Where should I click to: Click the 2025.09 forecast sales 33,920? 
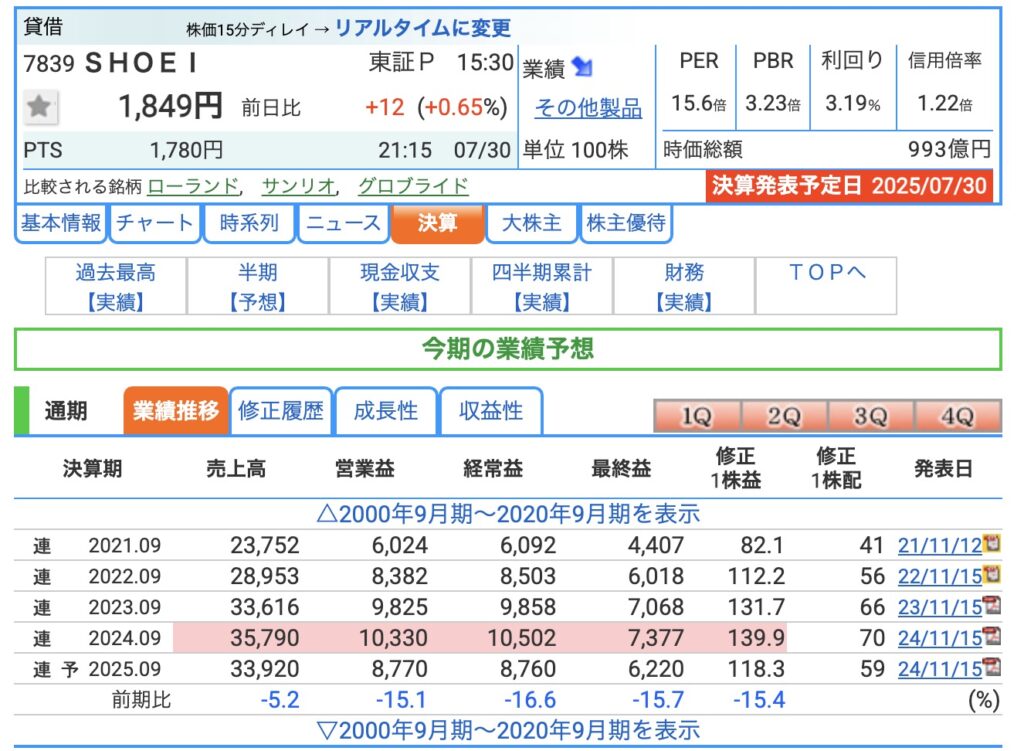pyautogui.click(x=264, y=669)
